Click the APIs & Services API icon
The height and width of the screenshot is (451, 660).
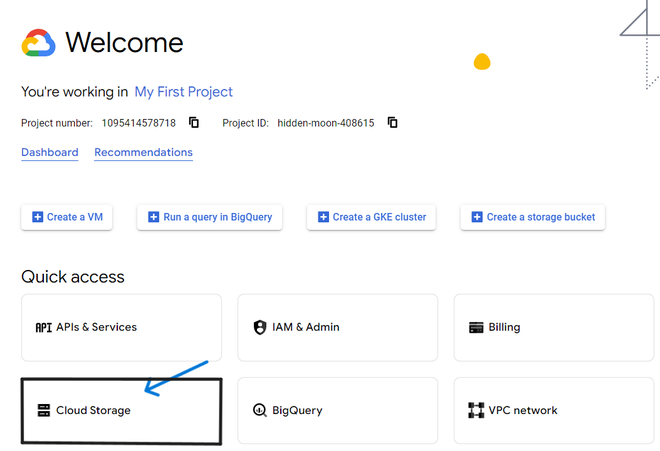[43, 327]
